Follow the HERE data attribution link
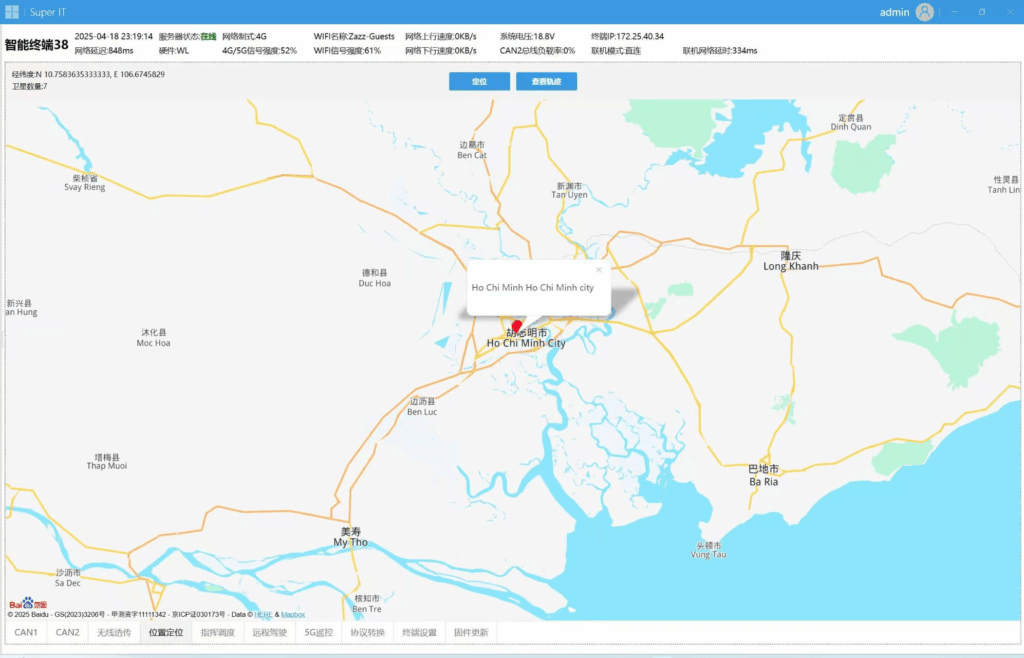This screenshot has width=1024, height=658. point(264,614)
